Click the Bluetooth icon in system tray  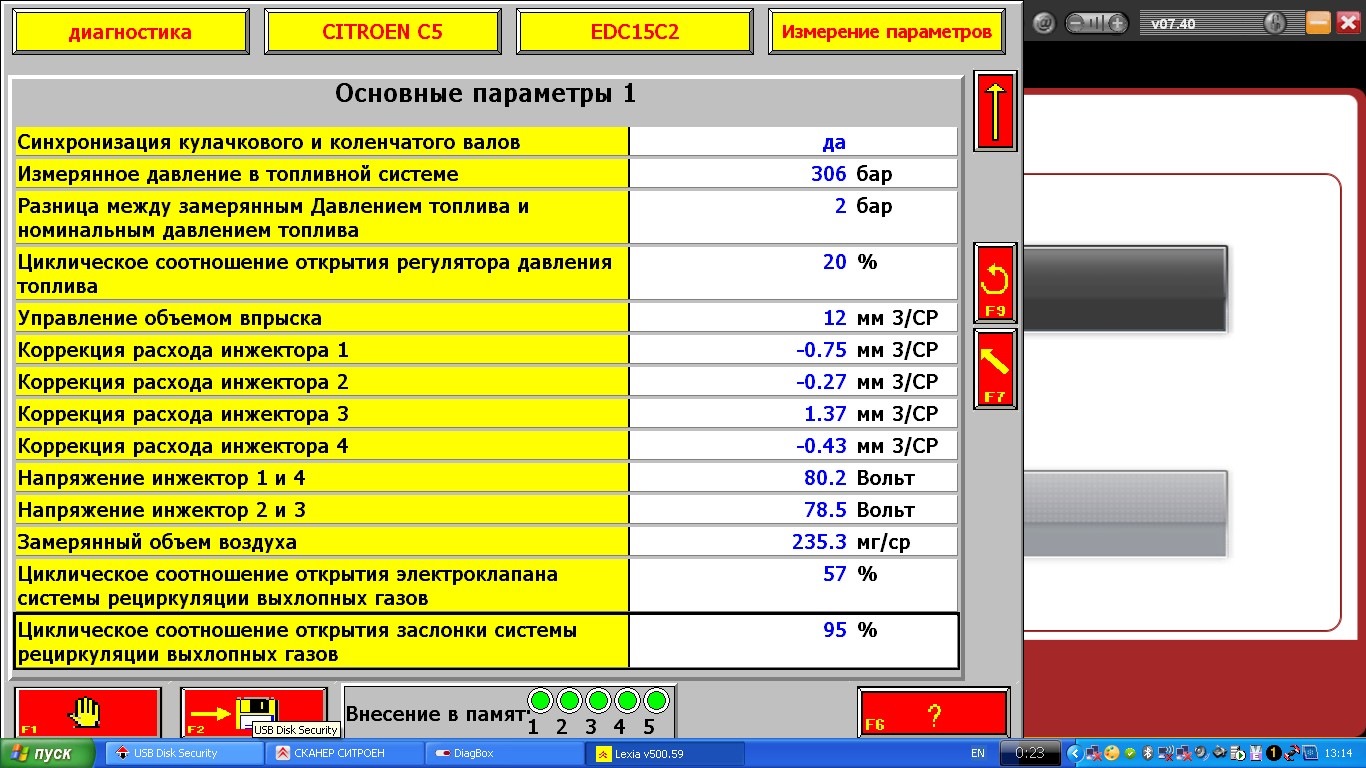pos(1147,753)
